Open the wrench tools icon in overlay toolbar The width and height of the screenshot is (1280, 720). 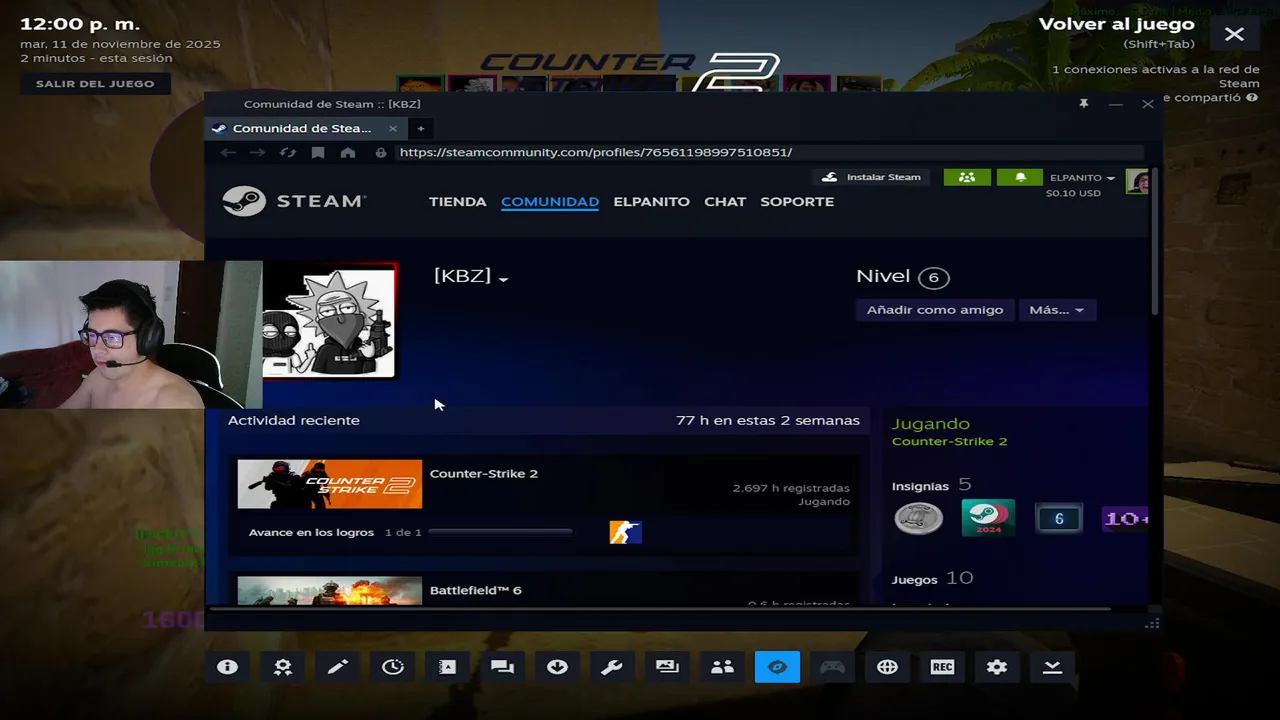(x=612, y=667)
